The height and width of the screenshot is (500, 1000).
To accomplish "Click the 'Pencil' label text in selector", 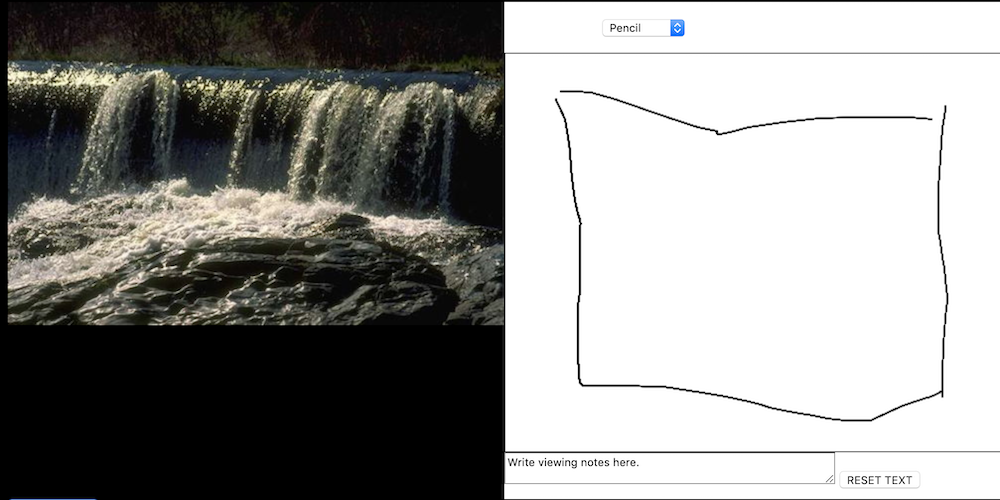I will [x=625, y=28].
